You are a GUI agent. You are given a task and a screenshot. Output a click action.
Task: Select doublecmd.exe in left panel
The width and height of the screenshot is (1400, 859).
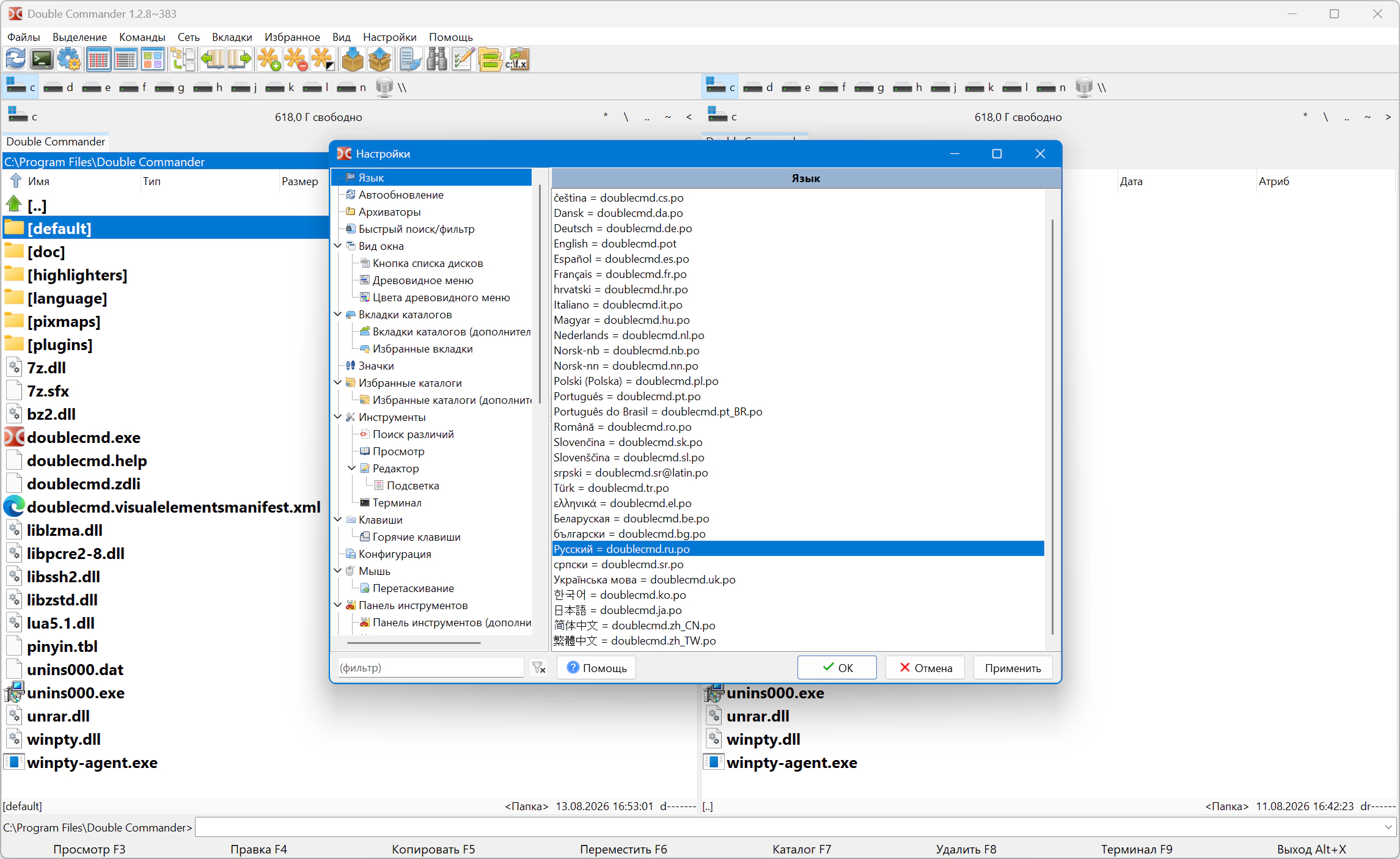coord(84,437)
